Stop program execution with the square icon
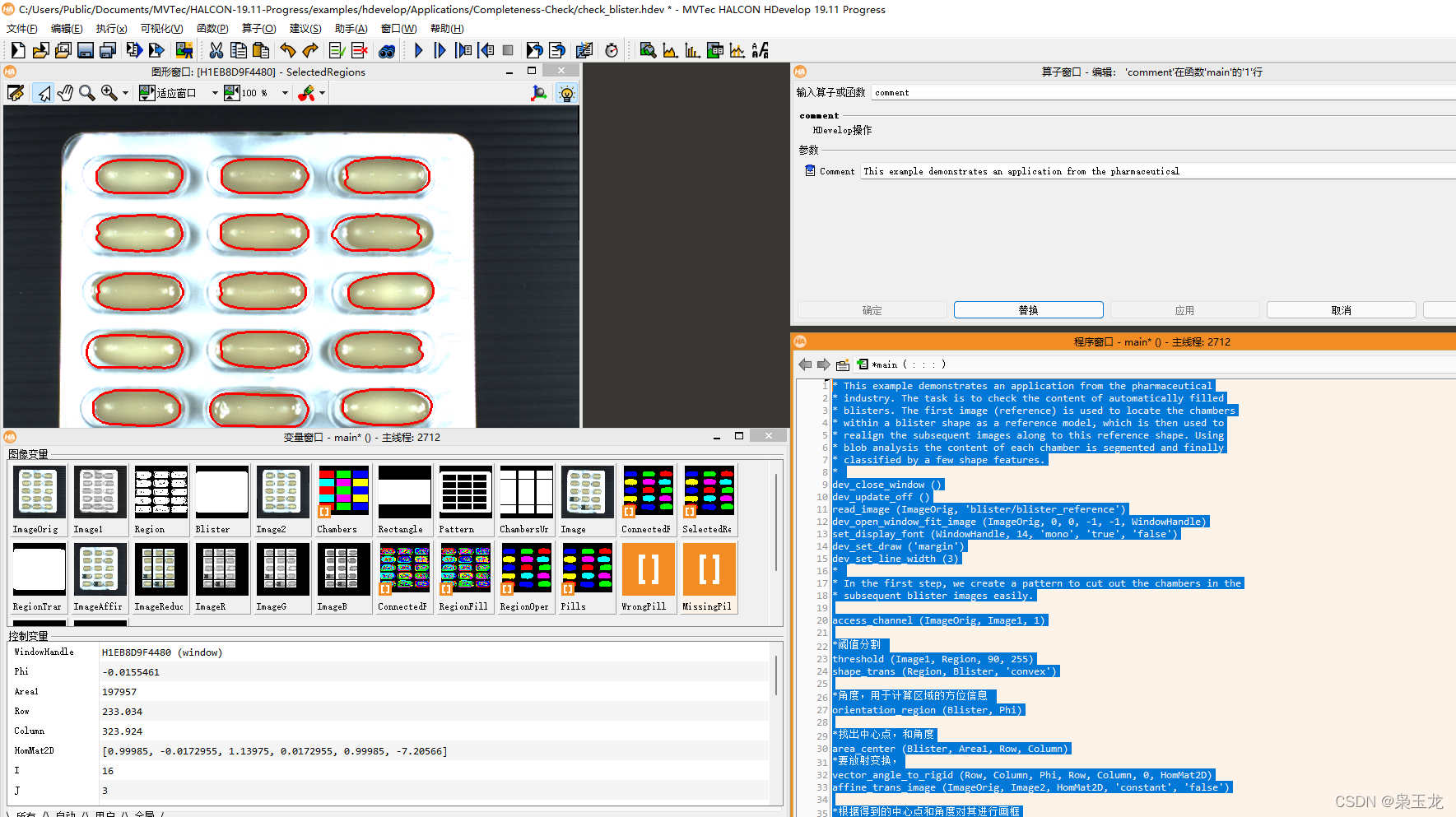 (508, 50)
